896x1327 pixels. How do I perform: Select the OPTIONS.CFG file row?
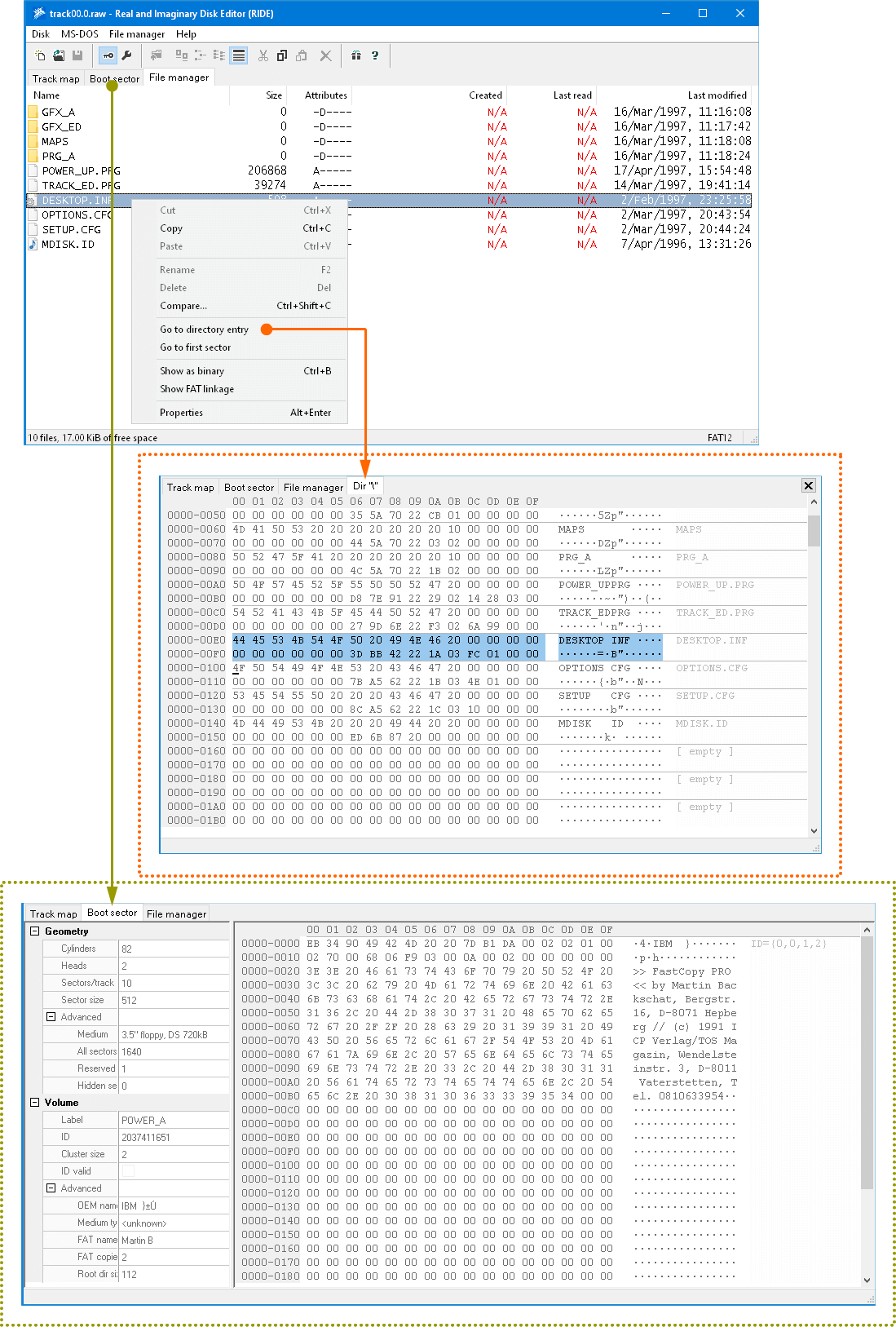point(389,215)
